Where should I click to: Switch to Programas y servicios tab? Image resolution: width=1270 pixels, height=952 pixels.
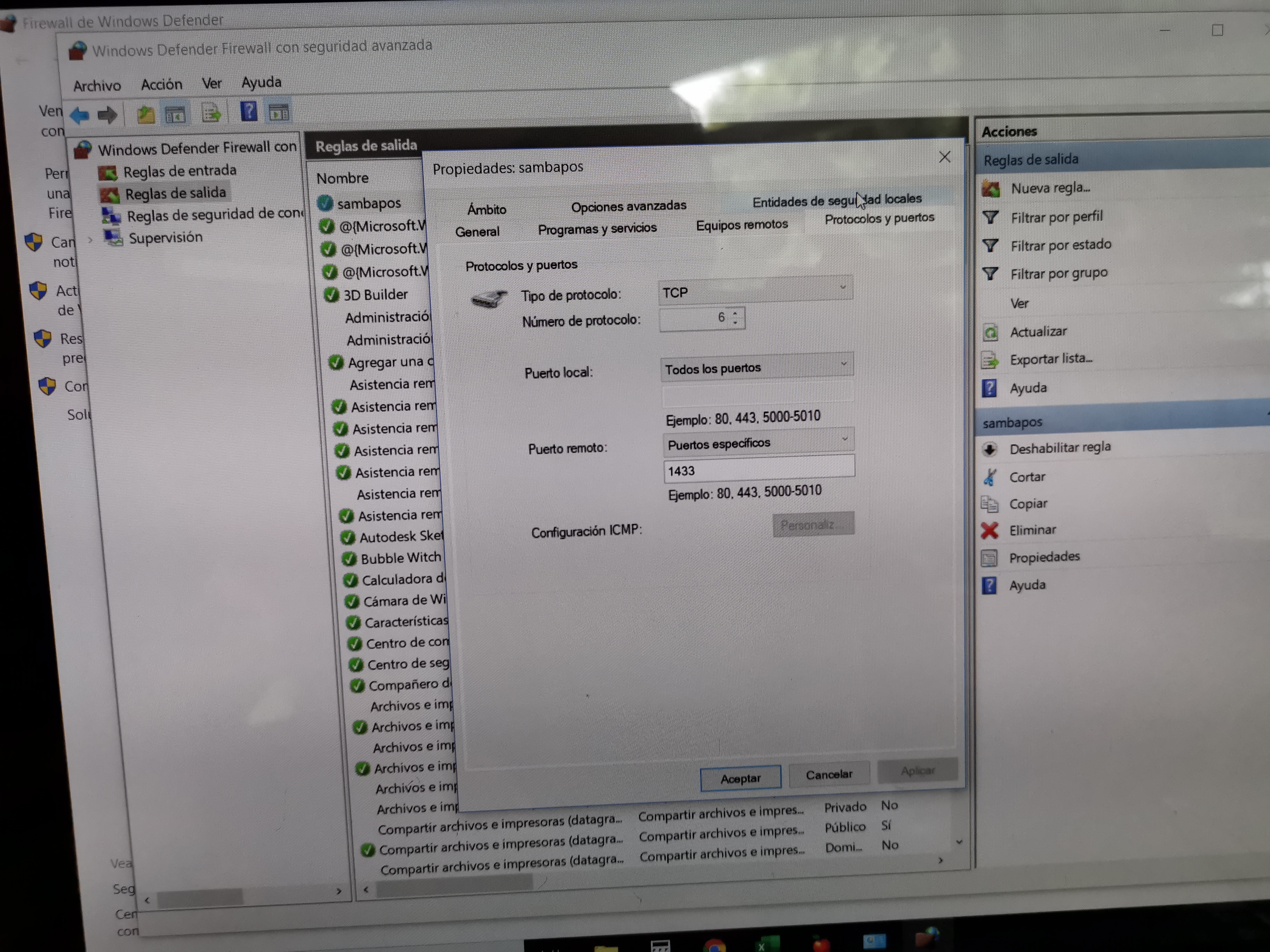coord(597,229)
